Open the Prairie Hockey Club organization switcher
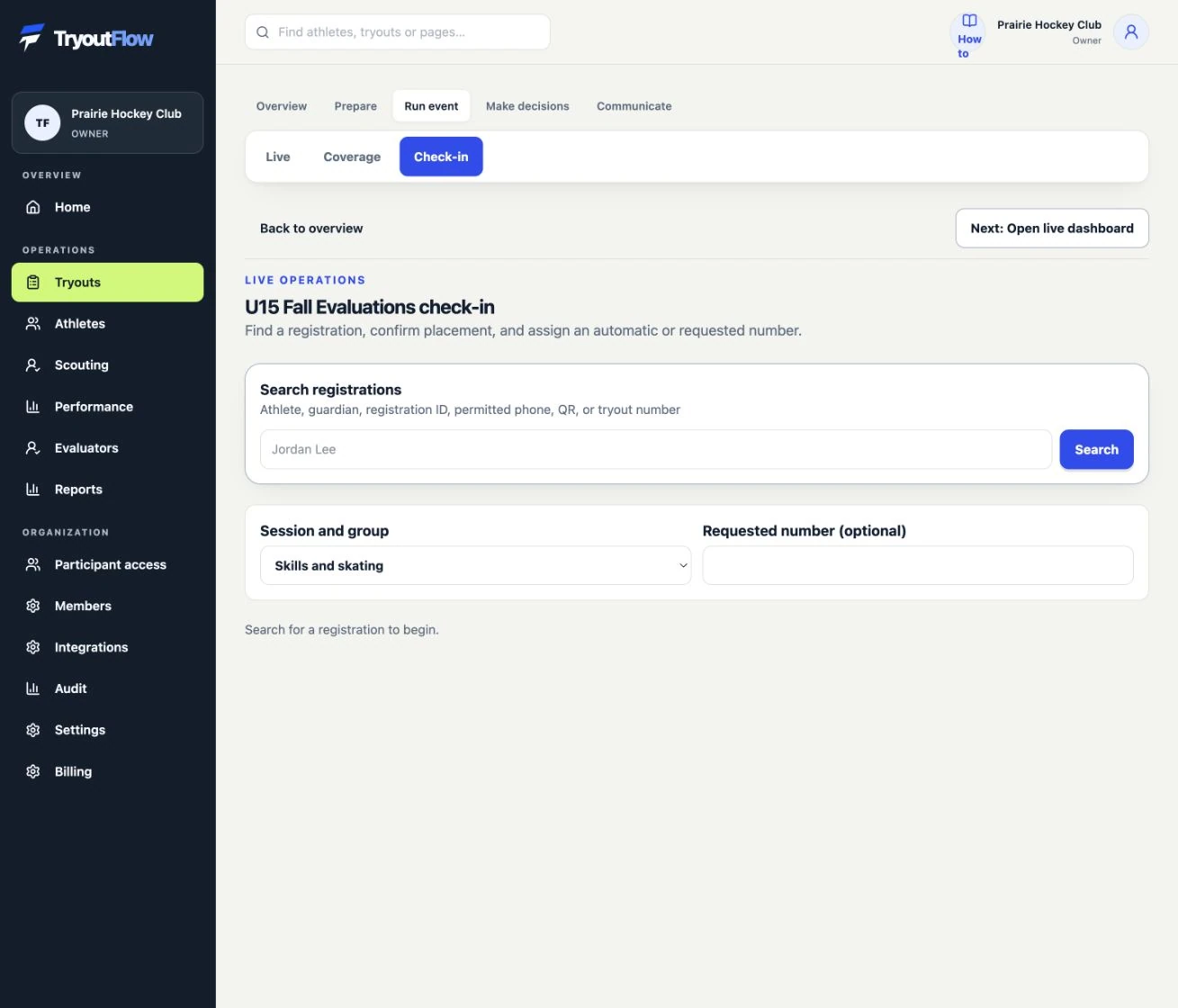1178x1008 pixels. (108, 123)
